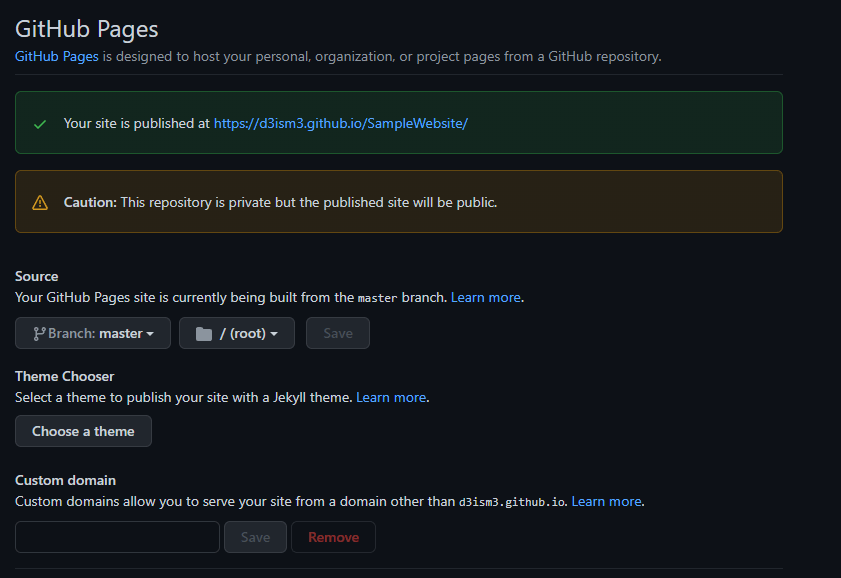Viewport: 841px width, 578px height.
Task: Click the GitHub Pages section heading
Action: (x=86, y=29)
